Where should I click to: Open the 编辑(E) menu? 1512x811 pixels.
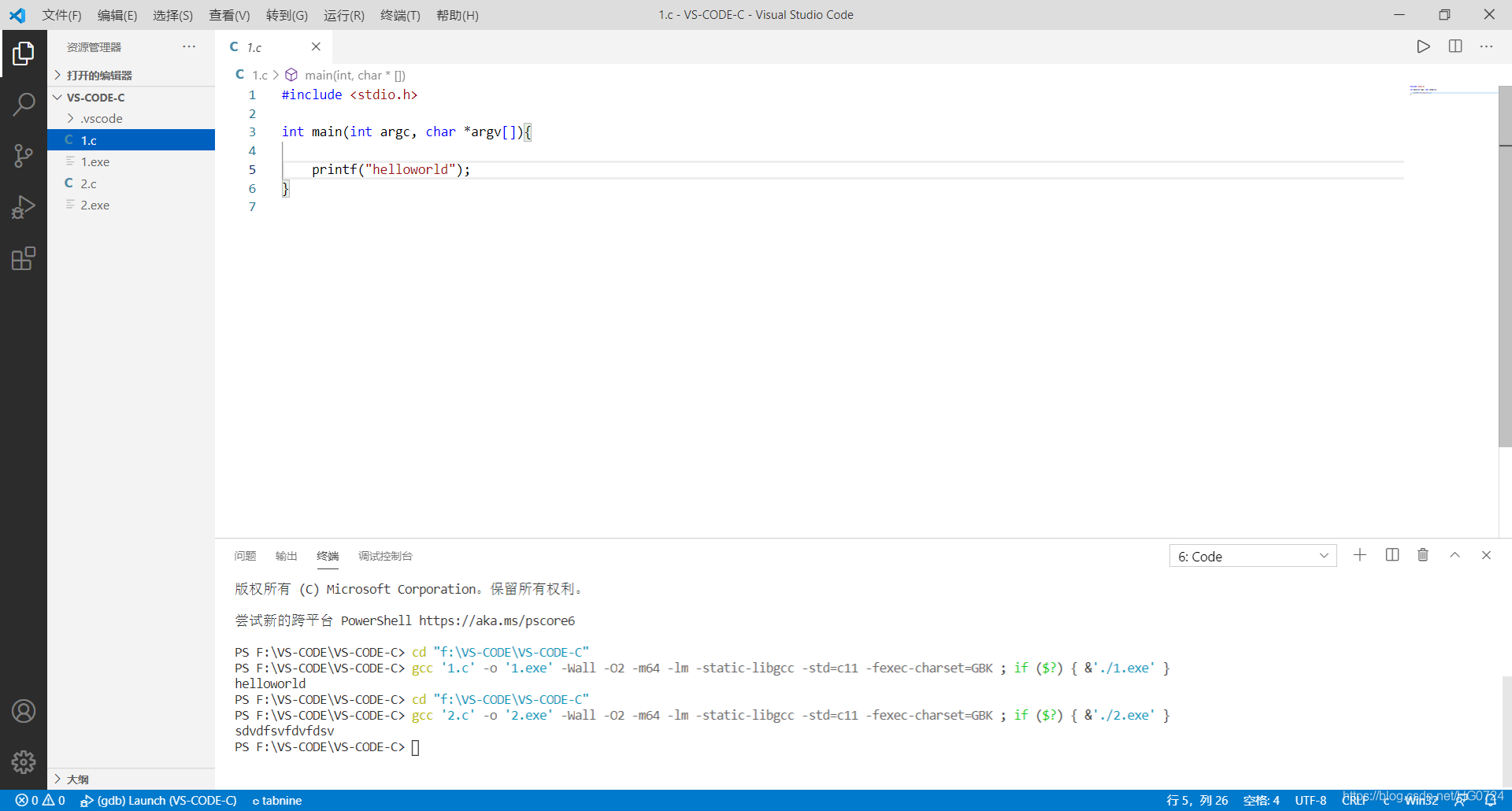pyautogui.click(x=117, y=15)
